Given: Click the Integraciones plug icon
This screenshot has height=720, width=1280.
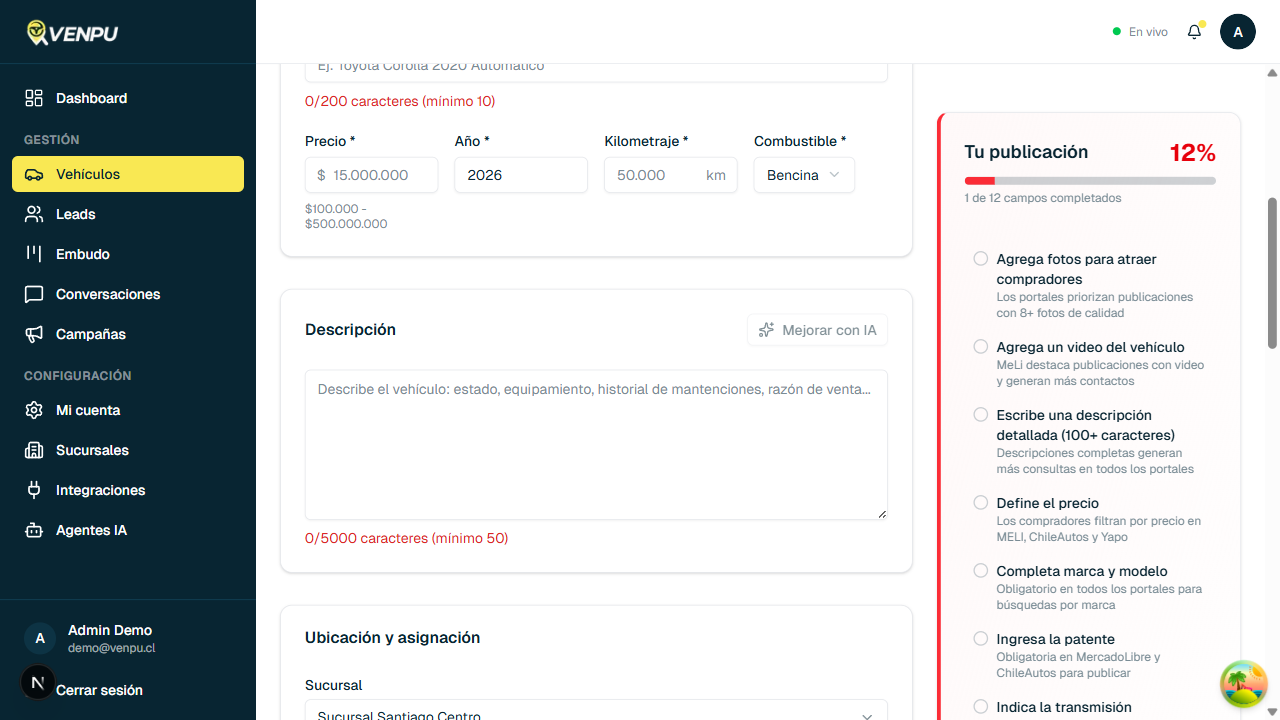Looking at the screenshot, I should 34,490.
